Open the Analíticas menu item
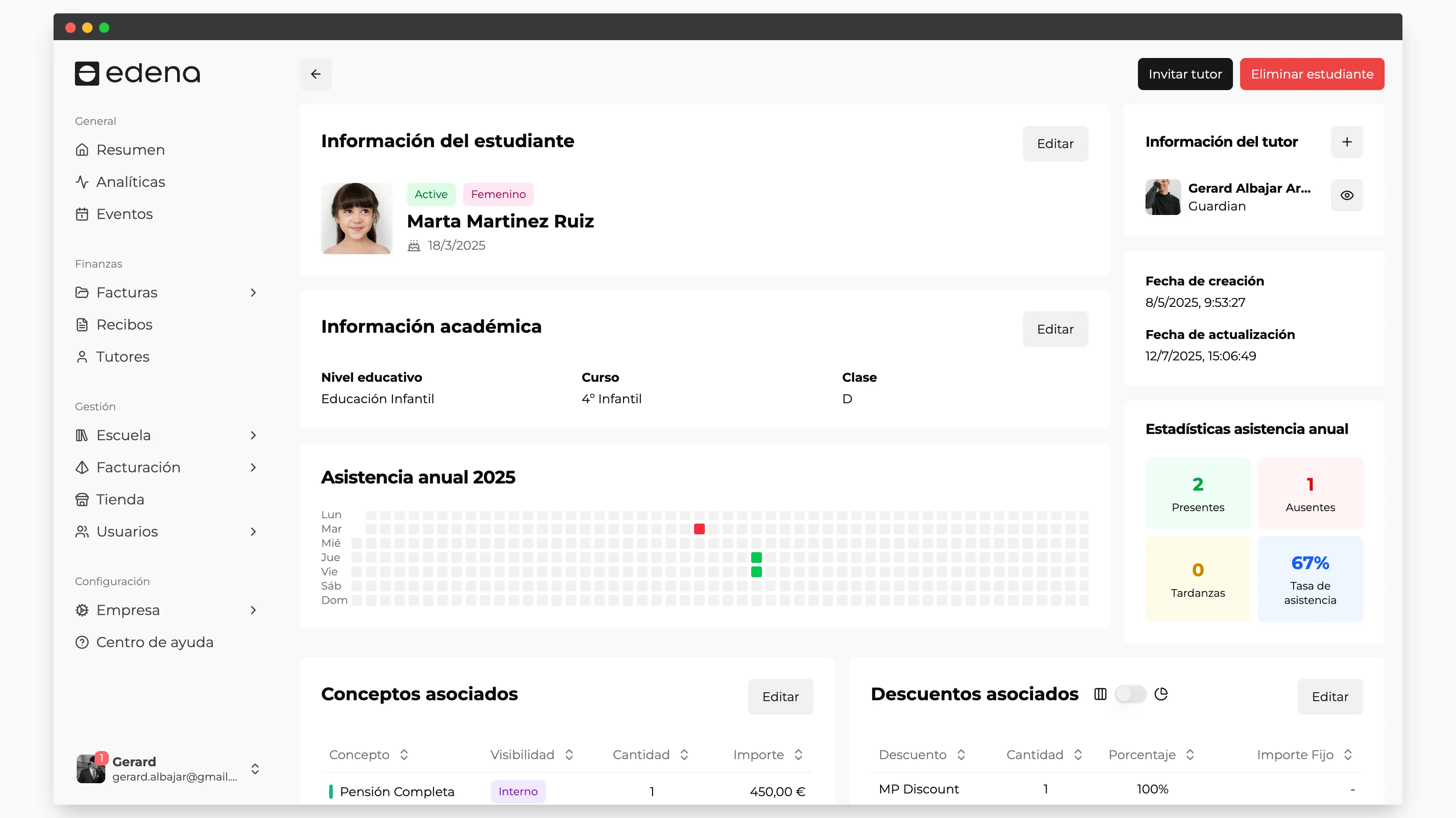This screenshot has height=818, width=1456. pos(166,182)
